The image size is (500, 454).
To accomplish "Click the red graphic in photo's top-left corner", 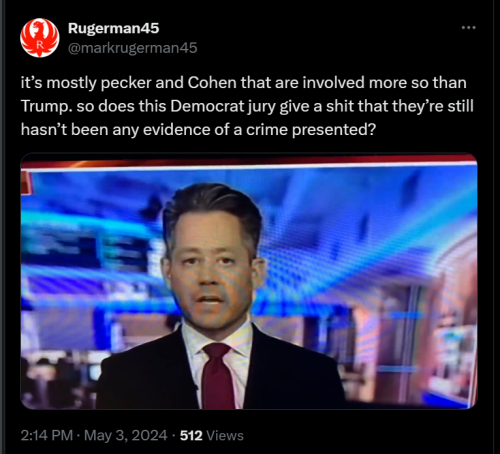I will (x=27, y=182).
